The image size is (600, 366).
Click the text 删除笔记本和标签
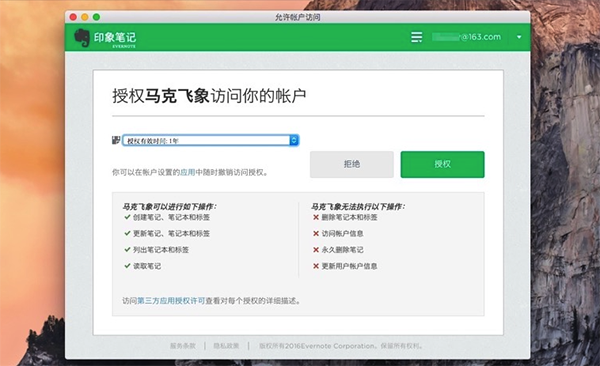pos(349,217)
